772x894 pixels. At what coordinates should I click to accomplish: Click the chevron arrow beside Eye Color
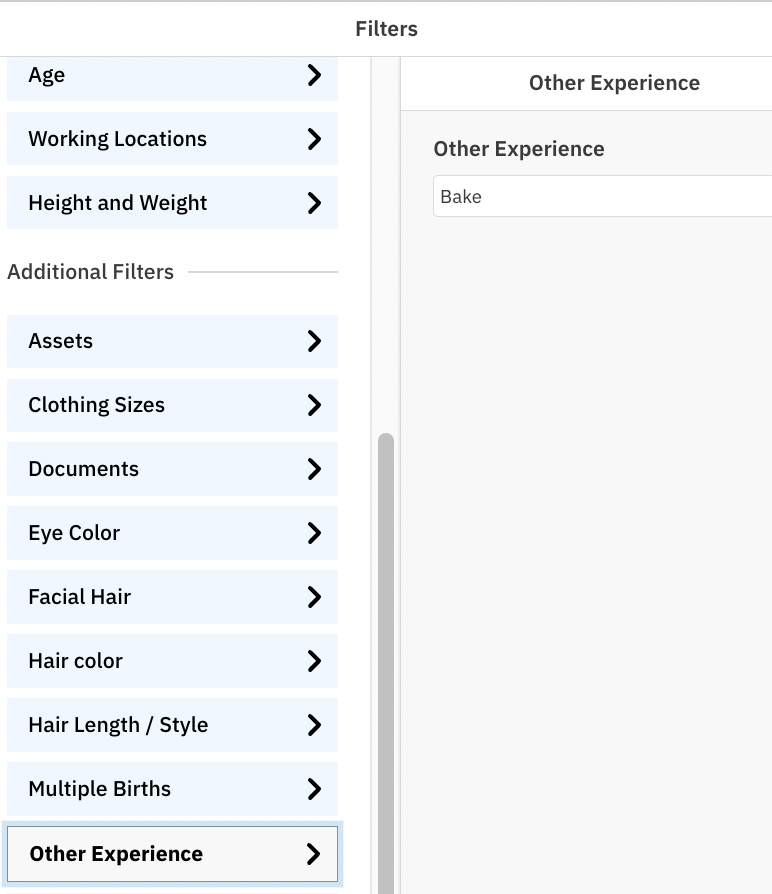314,533
